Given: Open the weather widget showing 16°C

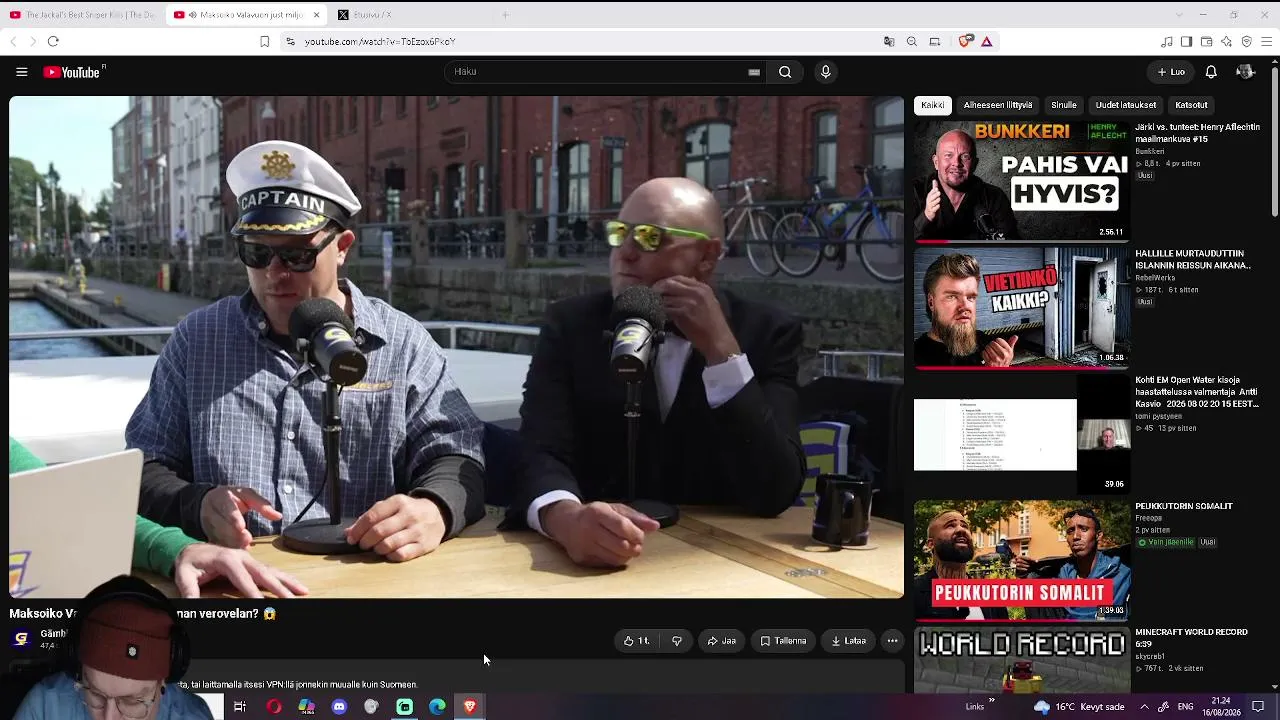Looking at the screenshot, I should tap(1079, 707).
